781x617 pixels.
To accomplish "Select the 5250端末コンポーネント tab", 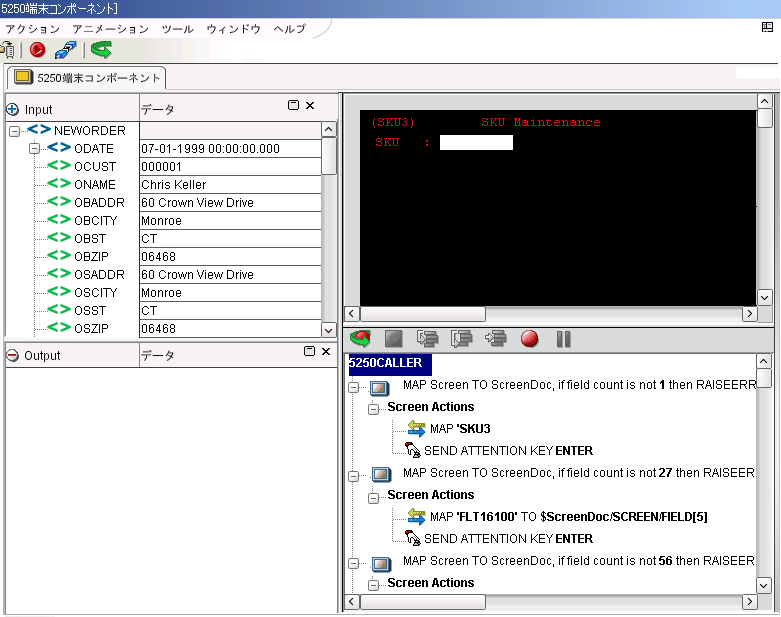I will pyautogui.click(x=86, y=78).
